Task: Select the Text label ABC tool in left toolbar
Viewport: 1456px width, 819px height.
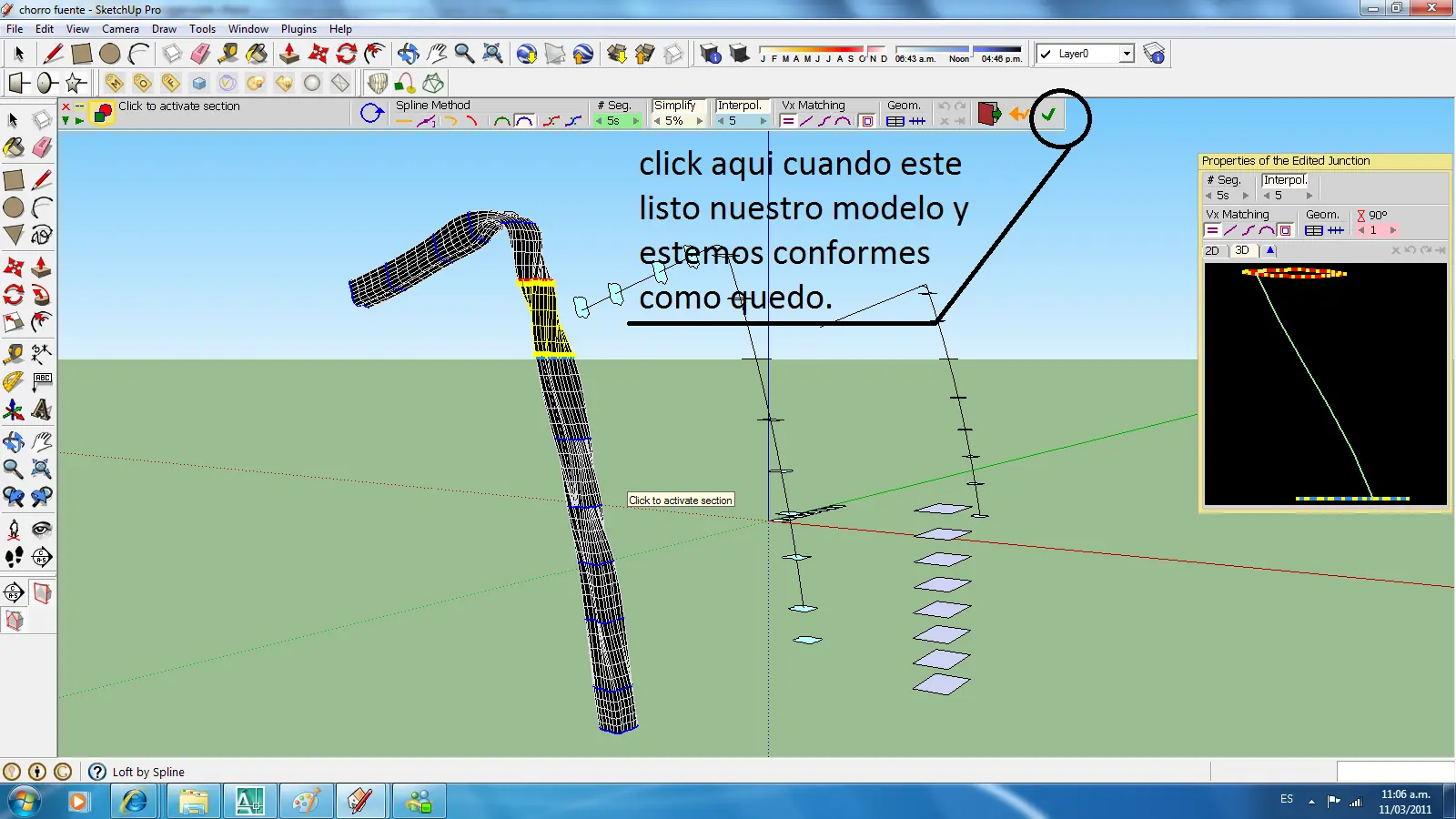Action: 42,381
